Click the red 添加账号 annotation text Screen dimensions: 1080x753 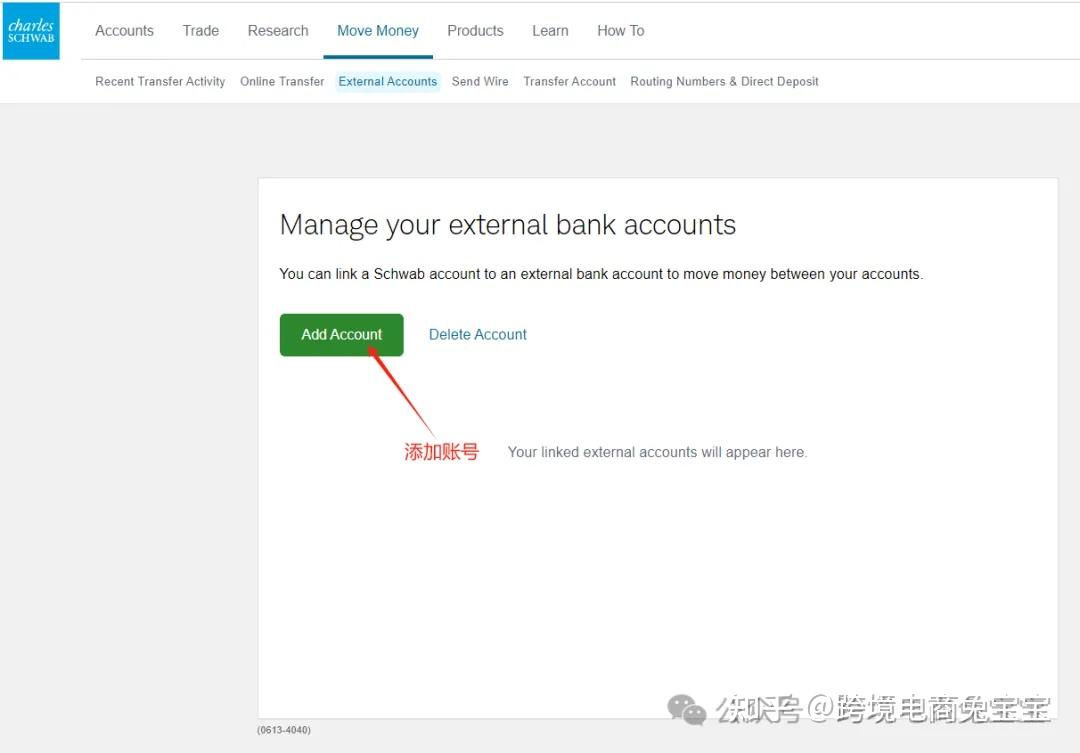coord(441,452)
